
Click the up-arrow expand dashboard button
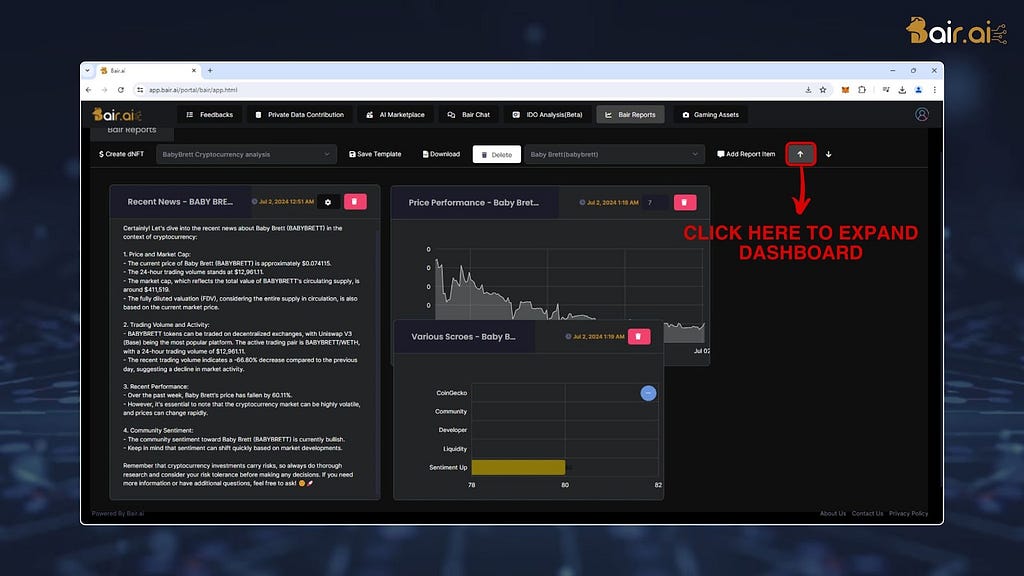pos(800,154)
